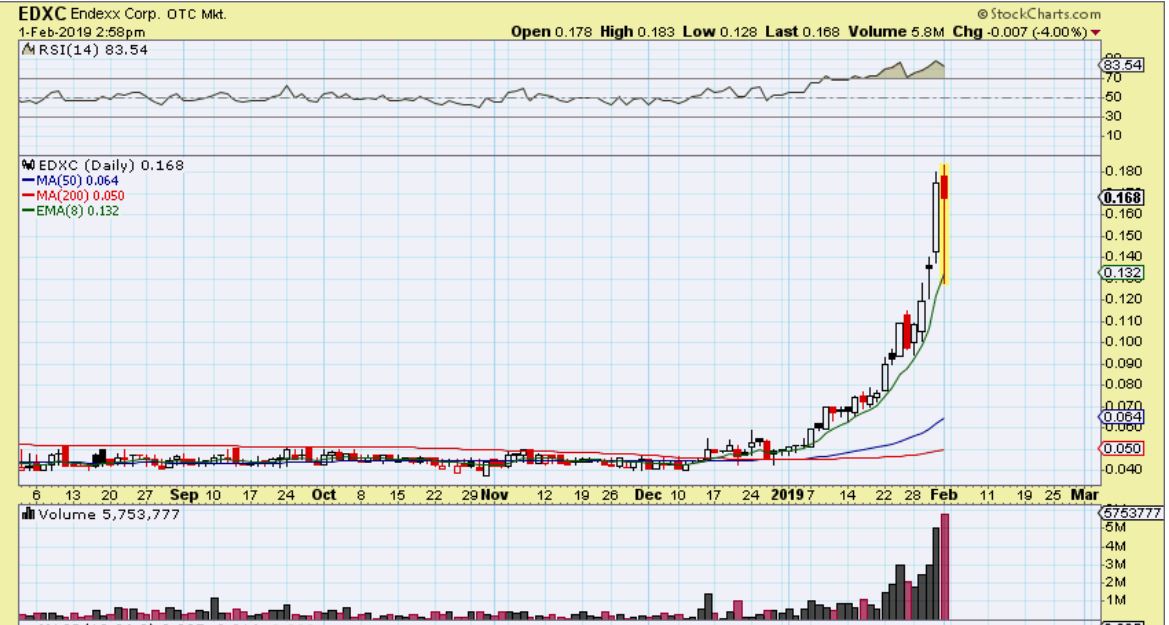Click the Last 0.168 header value
This screenshot has height=625, width=1169.
802,32
